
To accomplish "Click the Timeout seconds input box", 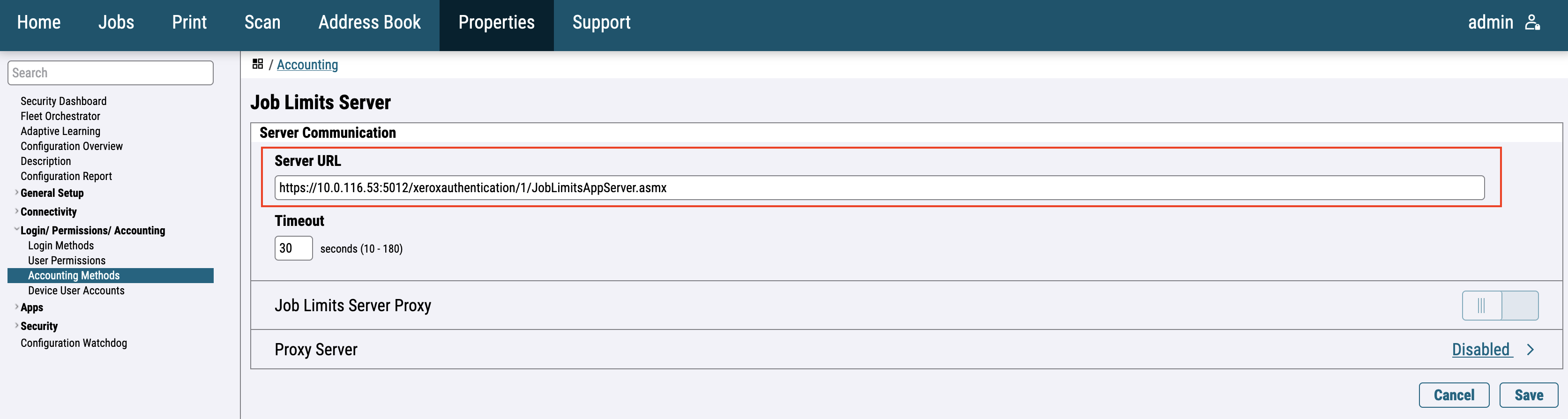I will point(293,248).
